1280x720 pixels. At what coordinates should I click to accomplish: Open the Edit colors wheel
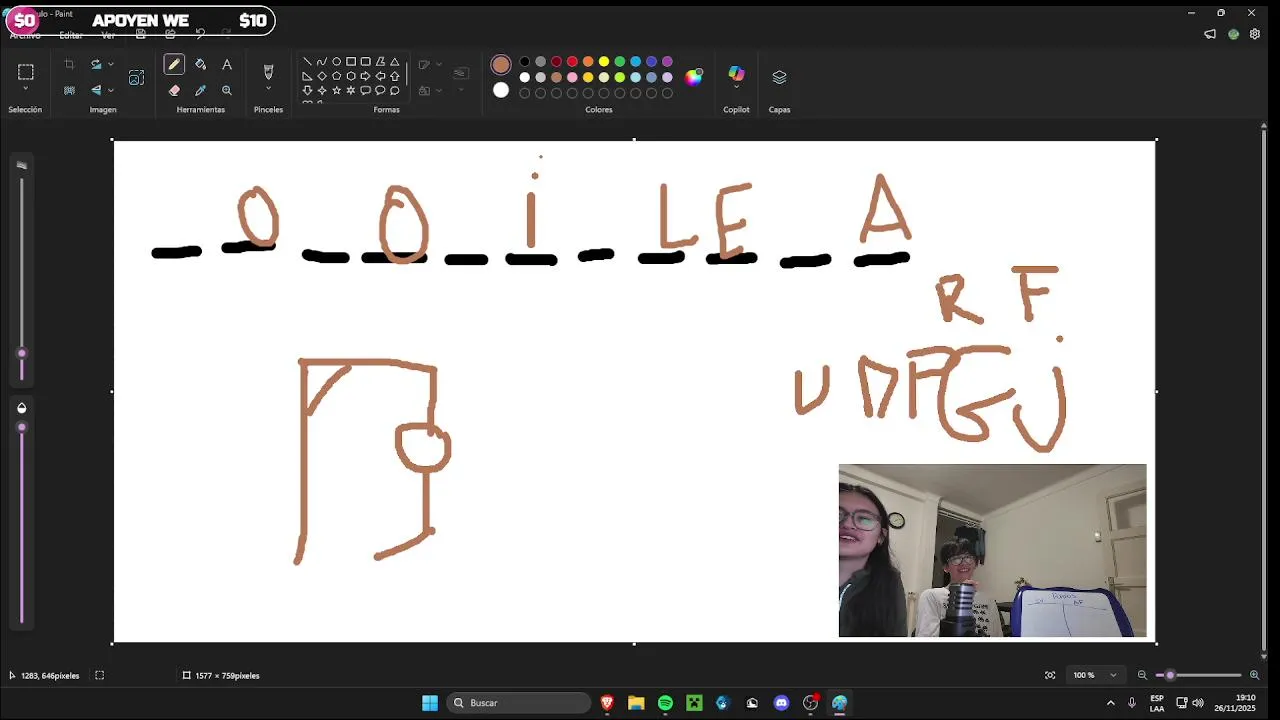694,77
